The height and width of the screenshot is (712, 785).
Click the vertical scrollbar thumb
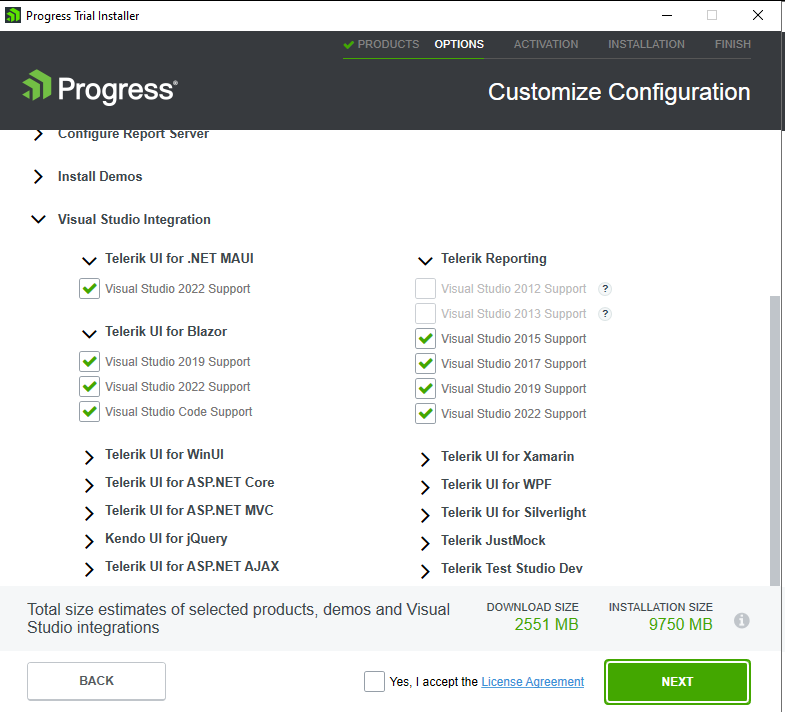point(774,440)
